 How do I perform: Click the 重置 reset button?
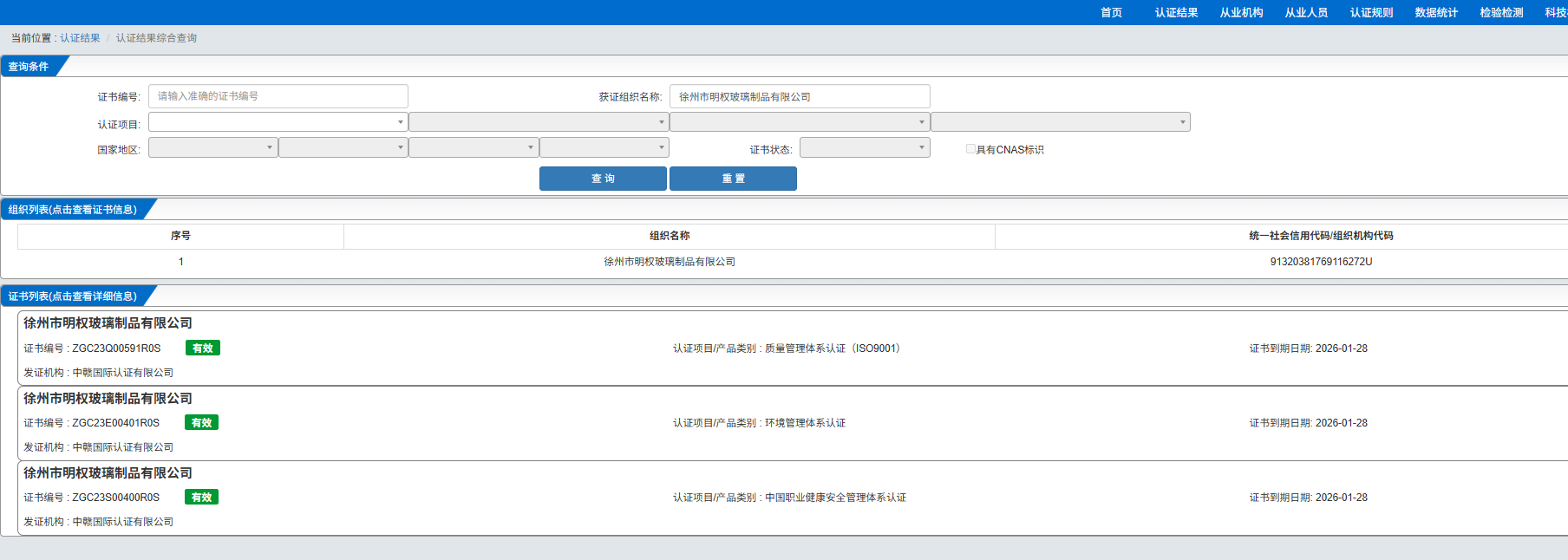point(733,179)
